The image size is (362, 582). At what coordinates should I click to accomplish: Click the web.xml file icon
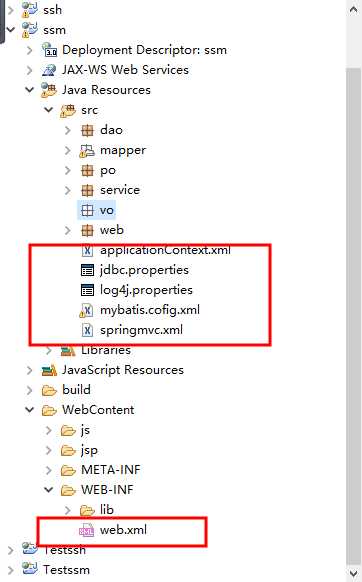(87, 530)
